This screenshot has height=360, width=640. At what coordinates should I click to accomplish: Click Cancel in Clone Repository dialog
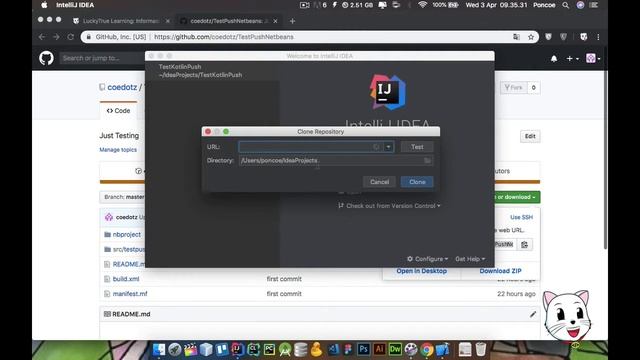[379, 182]
